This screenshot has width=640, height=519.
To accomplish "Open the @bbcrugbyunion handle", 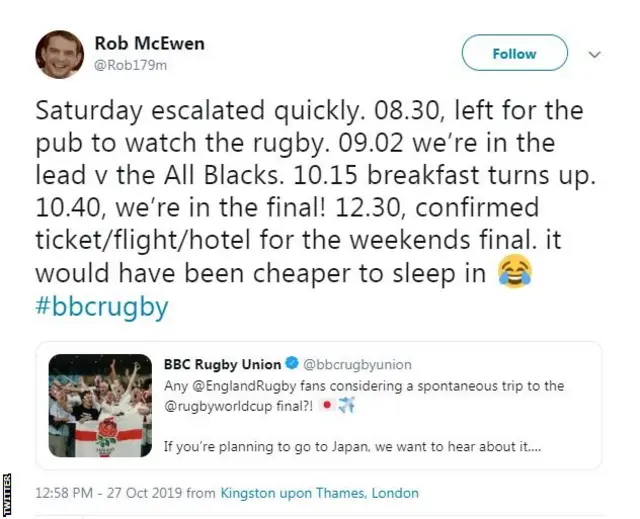I will pyautogui.click(x=357, y=364).
